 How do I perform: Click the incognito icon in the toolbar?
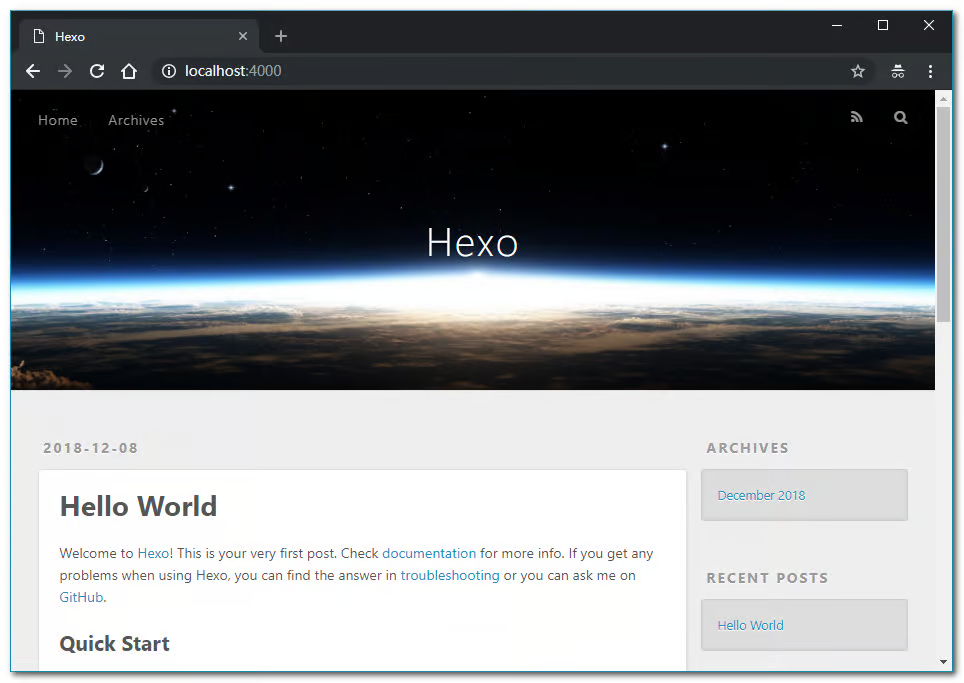pyautogui.click(x=897, y=71)
